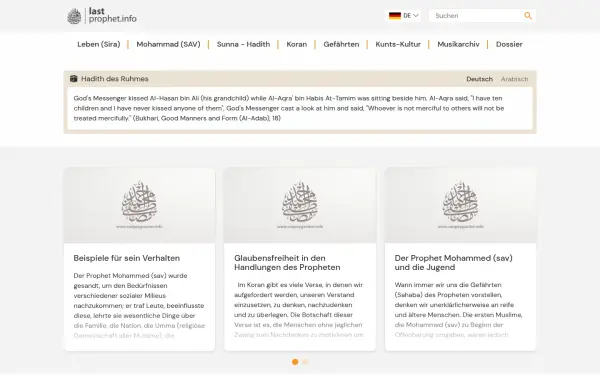Click the German flag icon
This screenshot has height=375, width=600.
(x=395, y=16)
